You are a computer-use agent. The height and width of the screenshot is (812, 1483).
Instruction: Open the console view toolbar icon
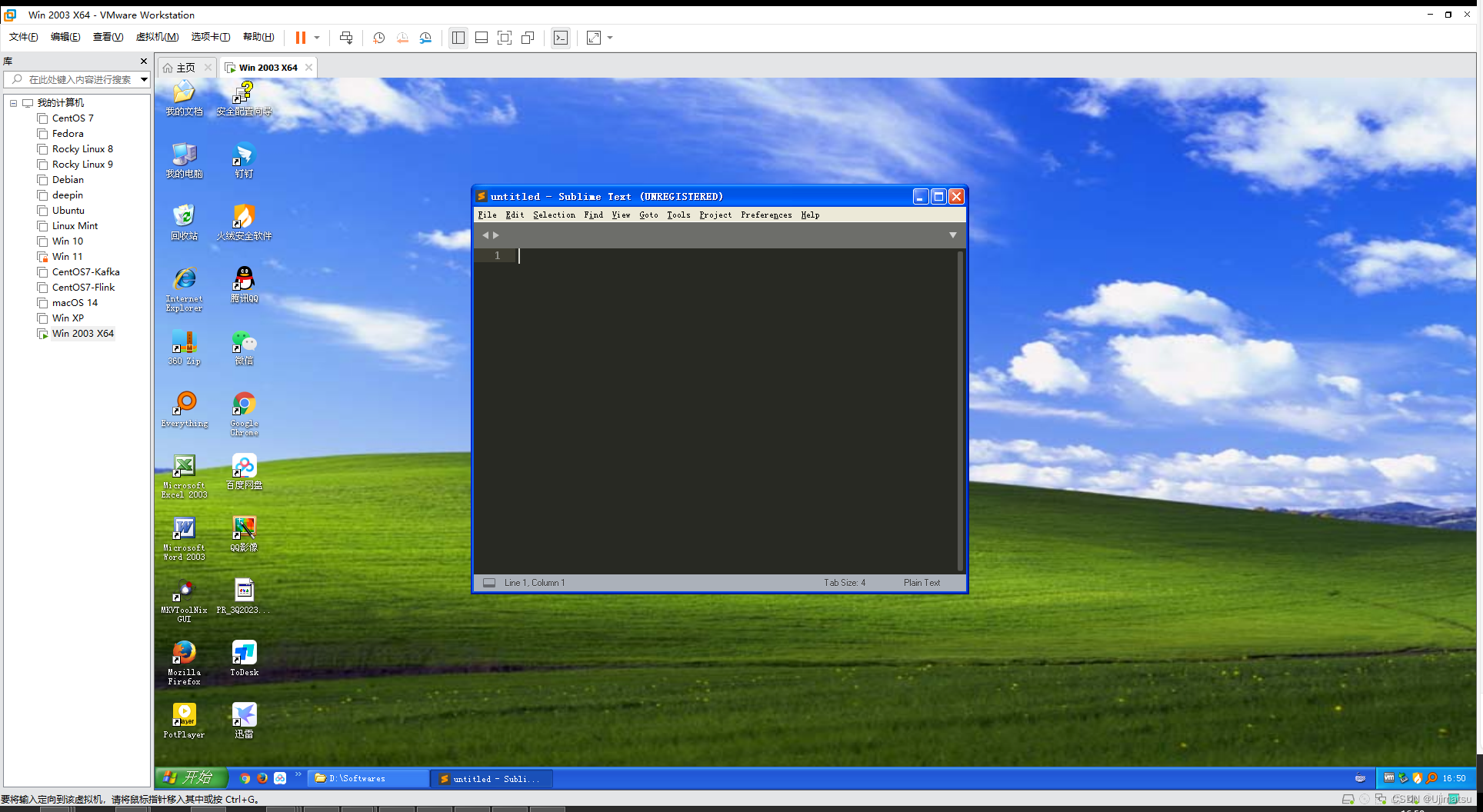[x=561, y=38]
